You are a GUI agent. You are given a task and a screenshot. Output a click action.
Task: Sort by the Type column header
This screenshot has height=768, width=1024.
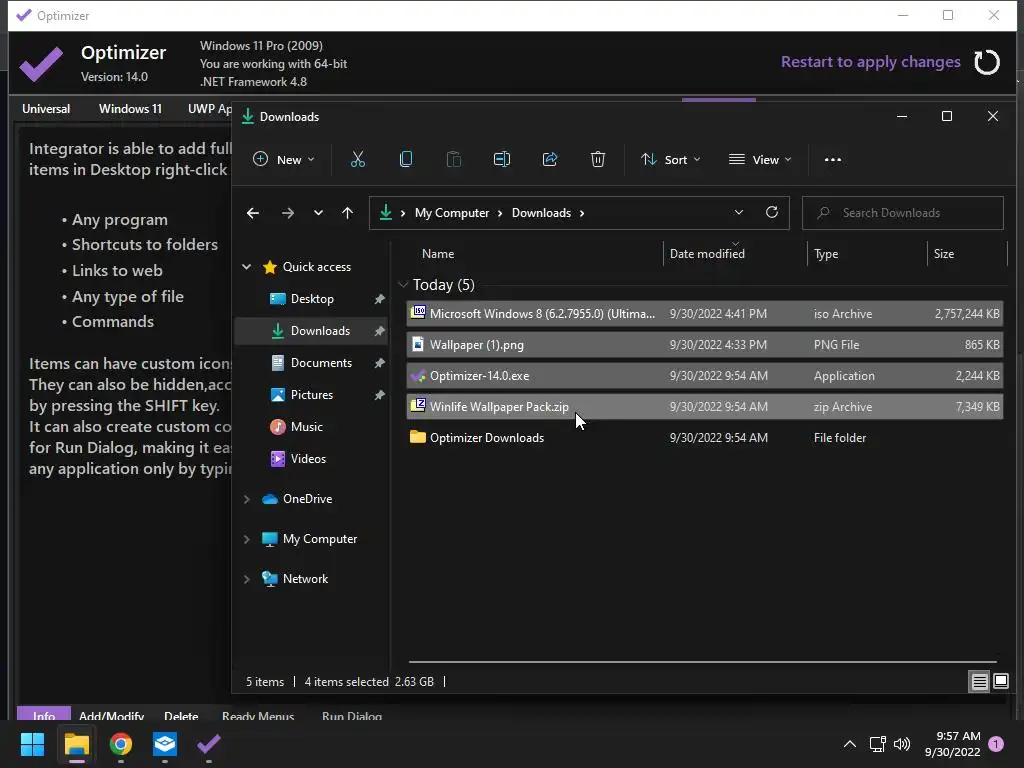(826, 254)
